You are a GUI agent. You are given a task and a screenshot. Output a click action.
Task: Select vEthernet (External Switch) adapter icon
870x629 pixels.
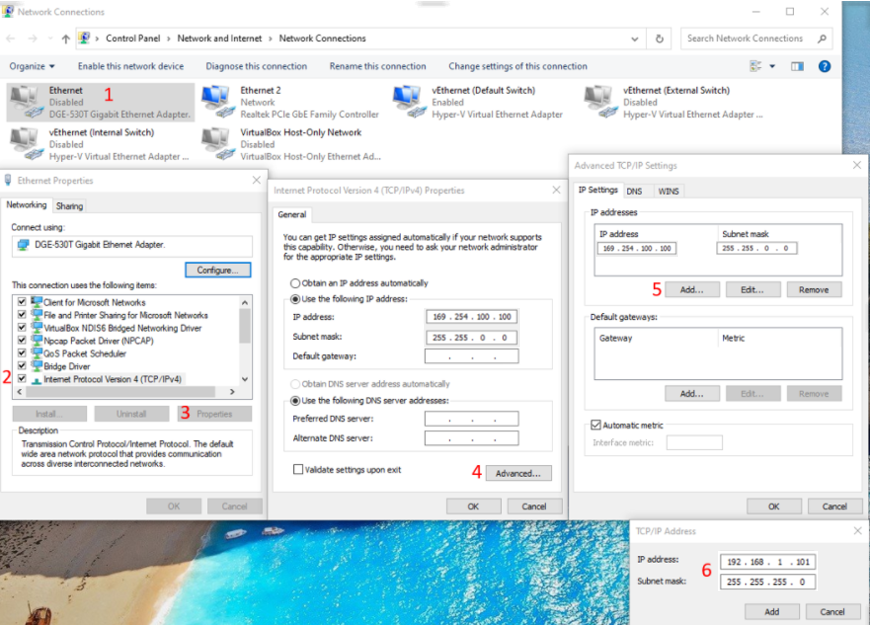(x=599, y=102)
